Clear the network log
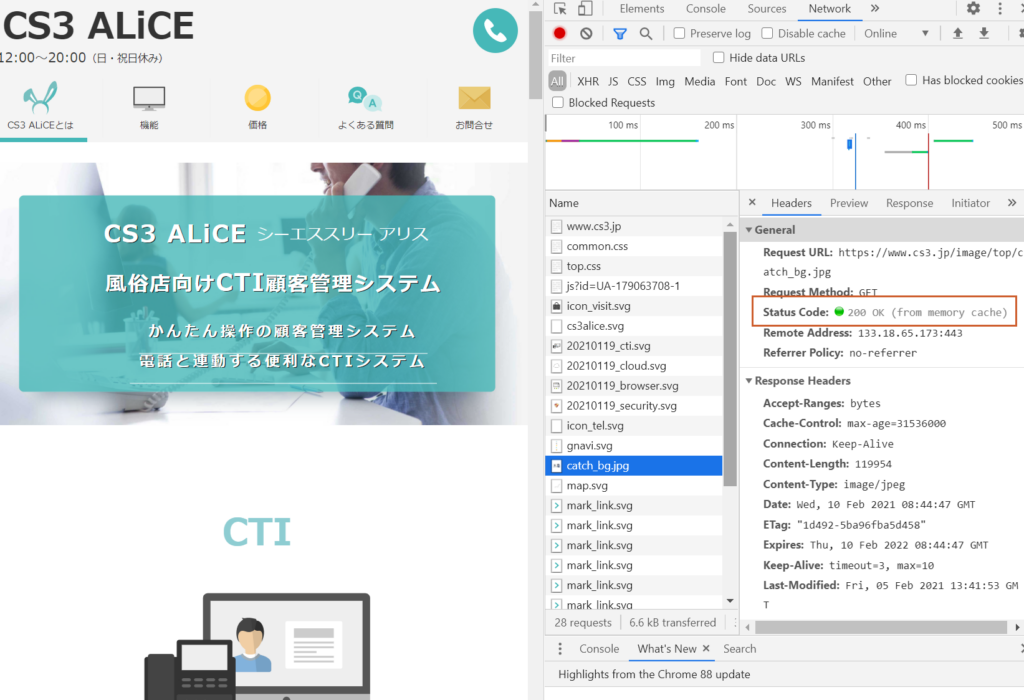 [x=586, y=33]
